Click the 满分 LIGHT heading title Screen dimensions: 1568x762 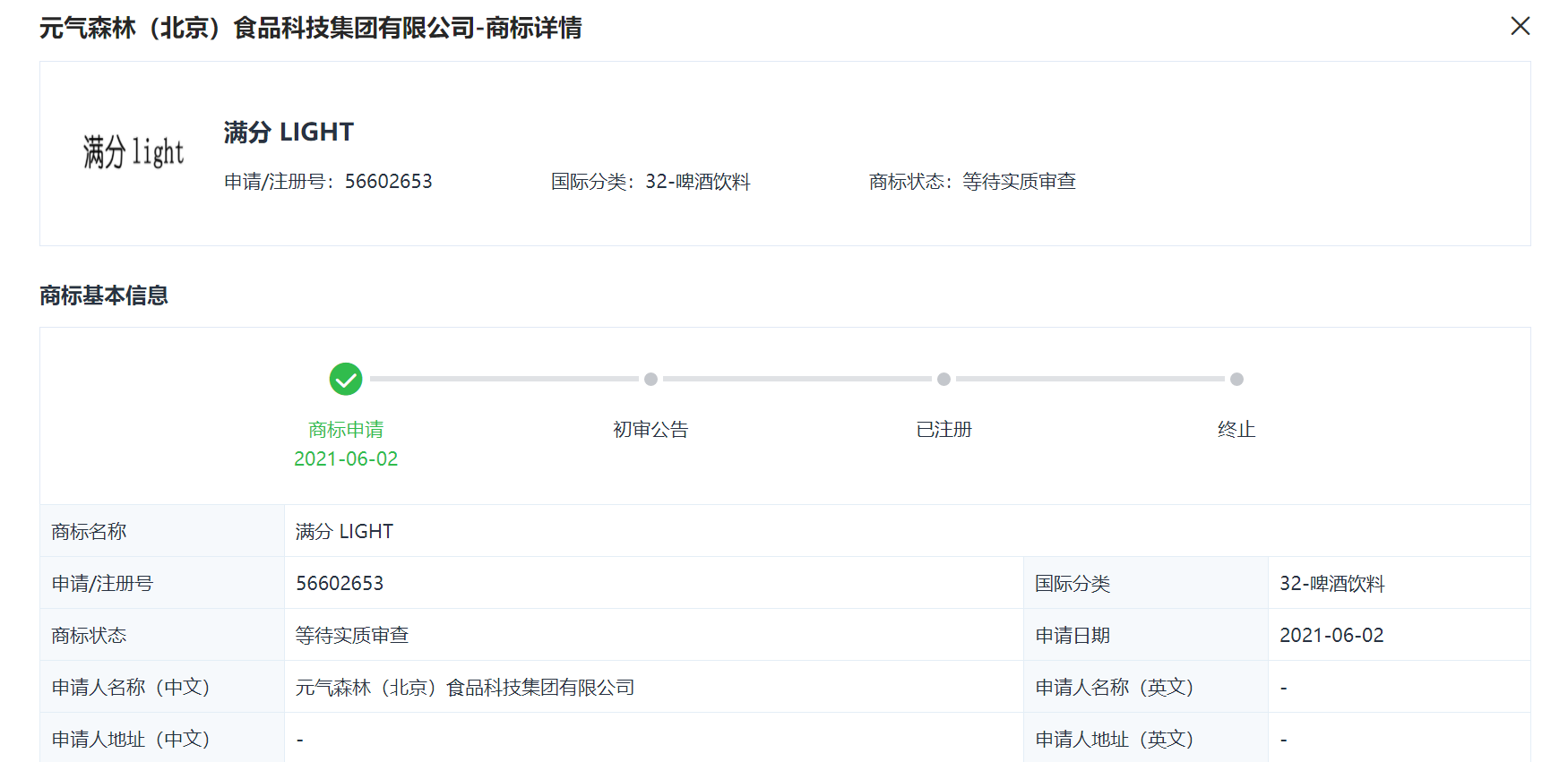tap(289, 133)
